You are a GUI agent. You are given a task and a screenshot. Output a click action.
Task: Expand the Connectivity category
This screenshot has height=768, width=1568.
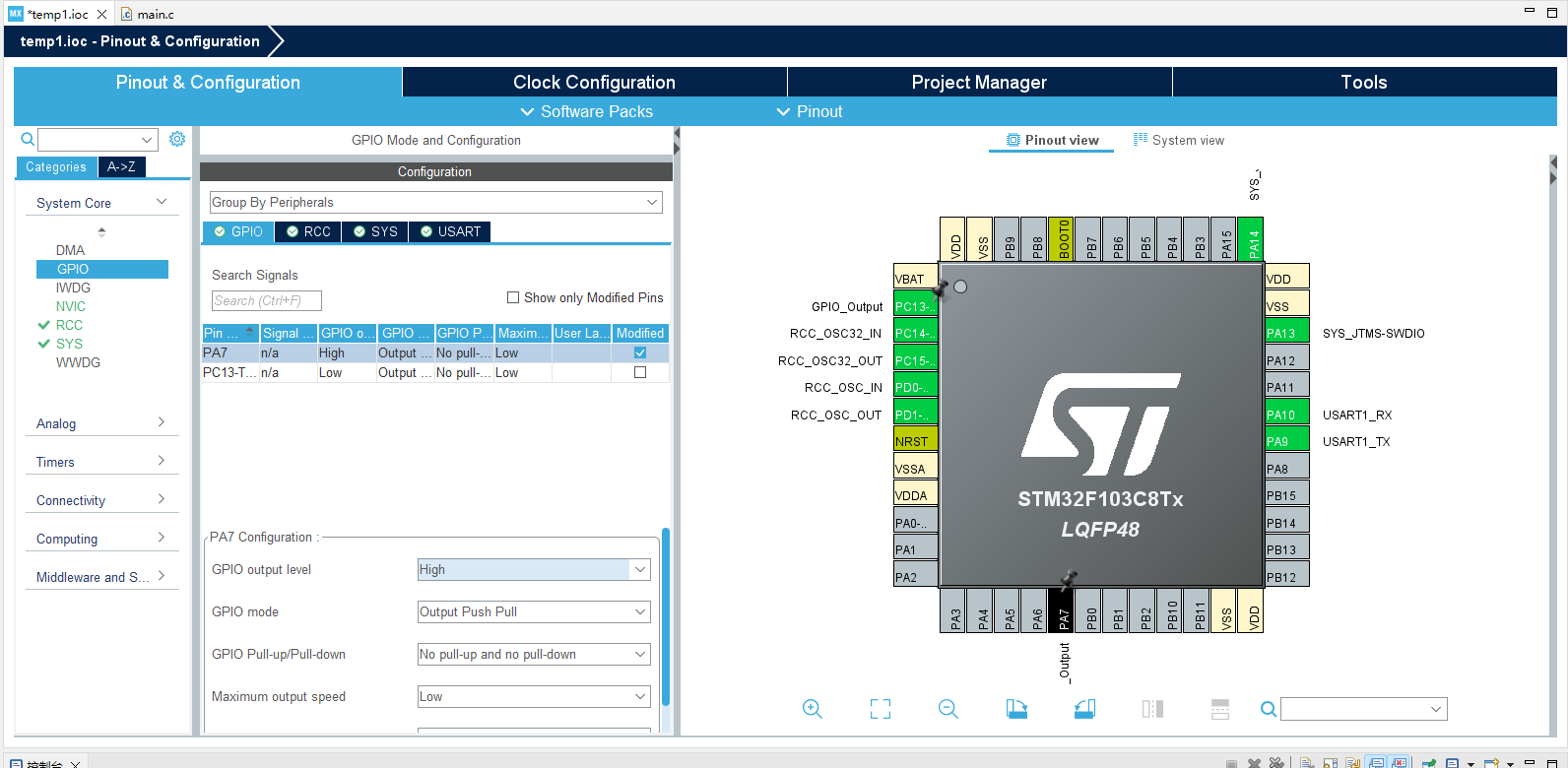click(x=101, y=500)
